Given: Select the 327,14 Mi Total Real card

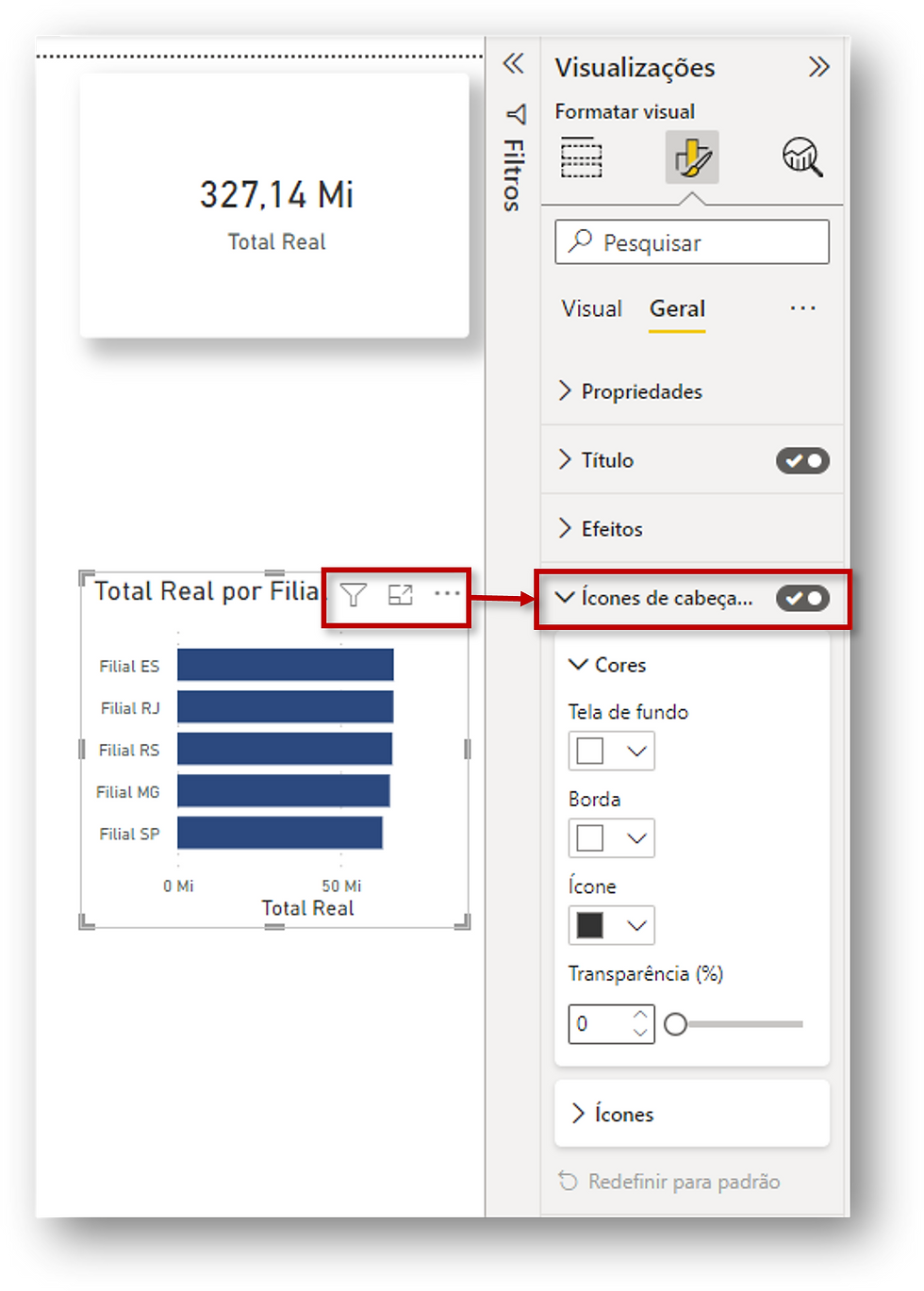Looking at the screenshot, I should [x=274, y=206].
